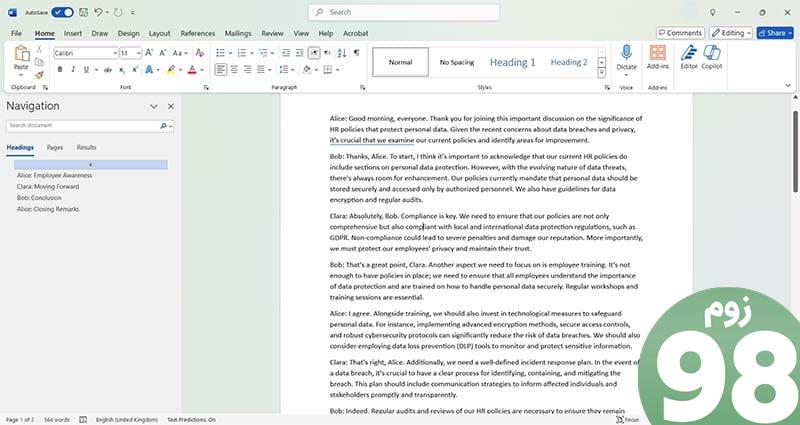Jump to 'Clara: Moving Forward' heading
Viewport: 800px width, 425px height.
click(48, 187)
